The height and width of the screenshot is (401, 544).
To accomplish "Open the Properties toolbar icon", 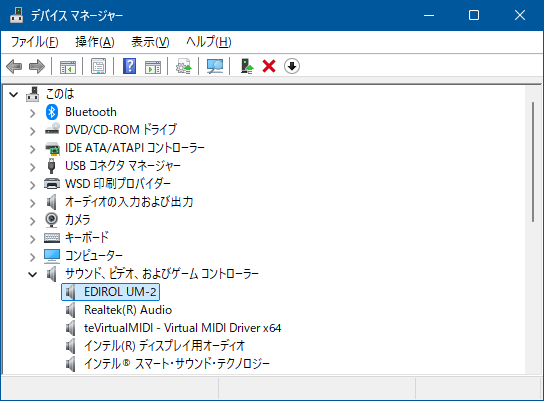I will click(99, 66).
